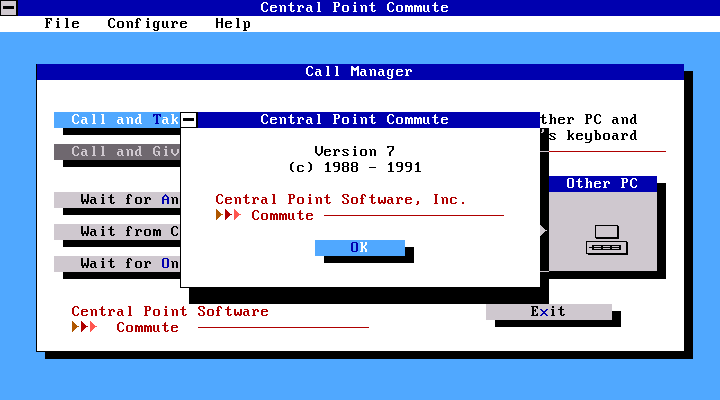
Task: Click OK in the Version 7 dialog
Action: tap(360, 248)
